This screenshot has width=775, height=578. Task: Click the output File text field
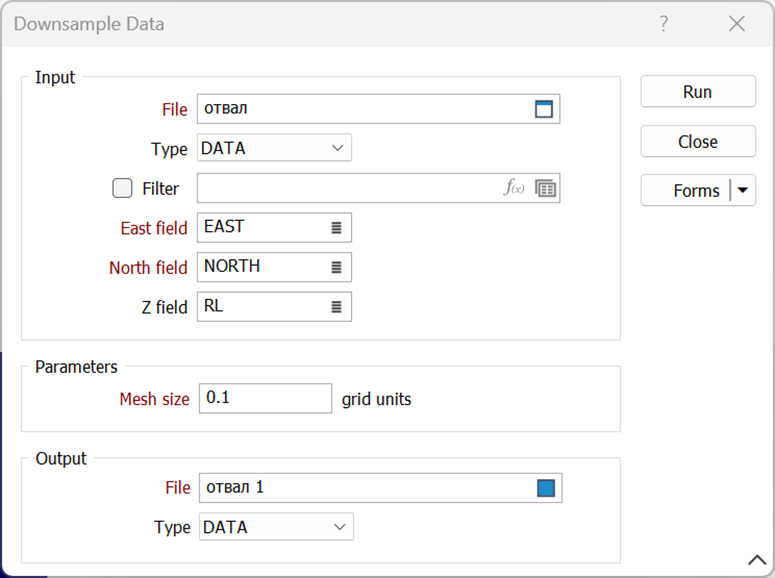pos(365,488)
